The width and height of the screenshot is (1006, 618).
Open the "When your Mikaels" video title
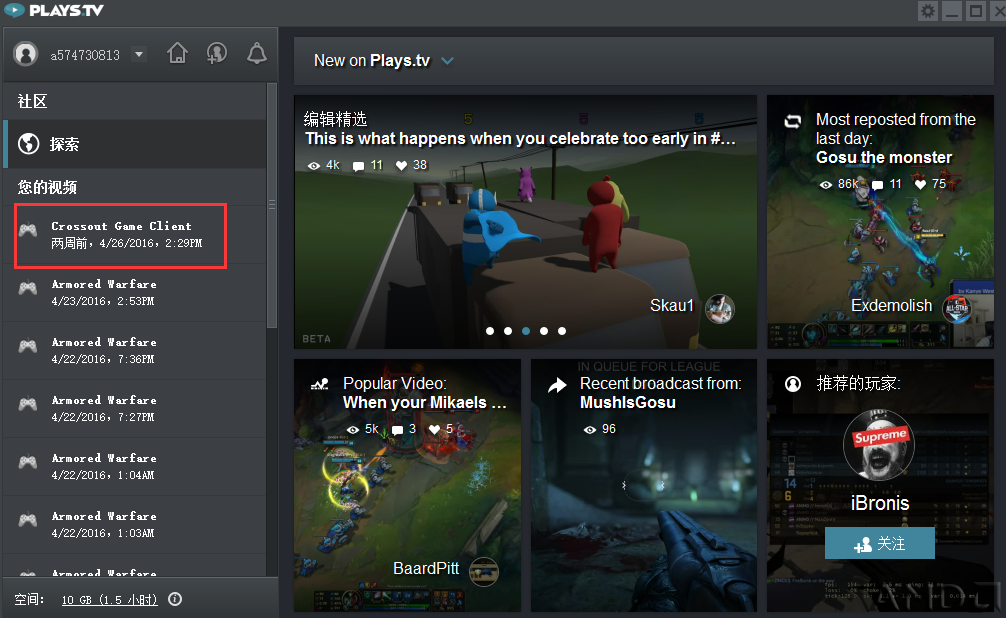tap(424, 402)
